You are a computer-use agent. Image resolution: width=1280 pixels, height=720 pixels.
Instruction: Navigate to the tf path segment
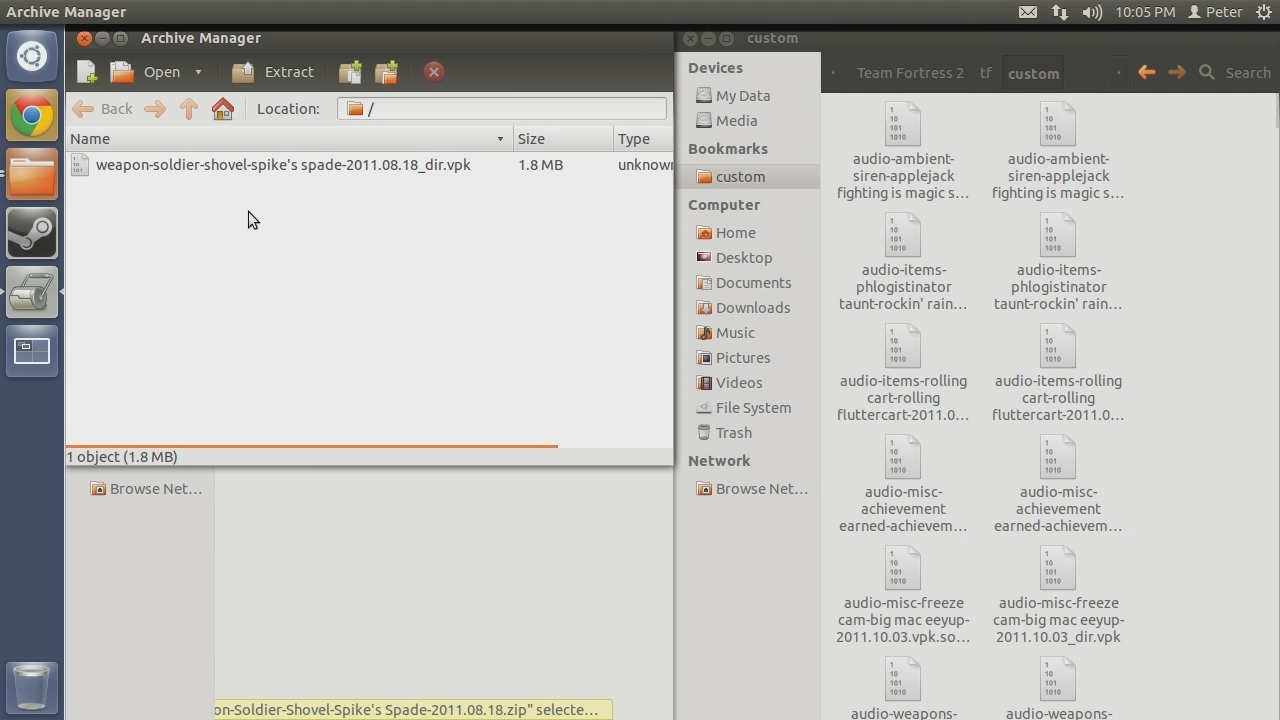(x=986, y=73)
